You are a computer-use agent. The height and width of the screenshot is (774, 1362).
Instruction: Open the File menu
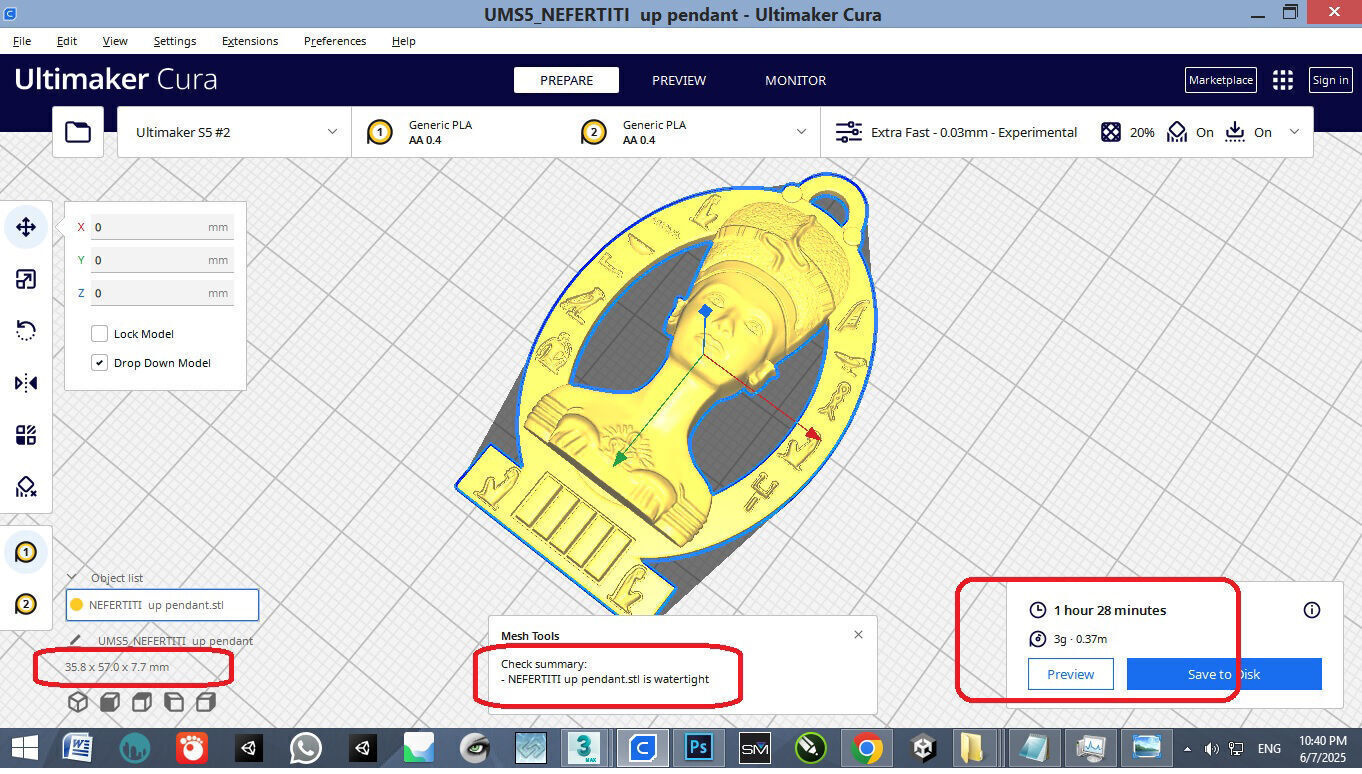(21, 41)
